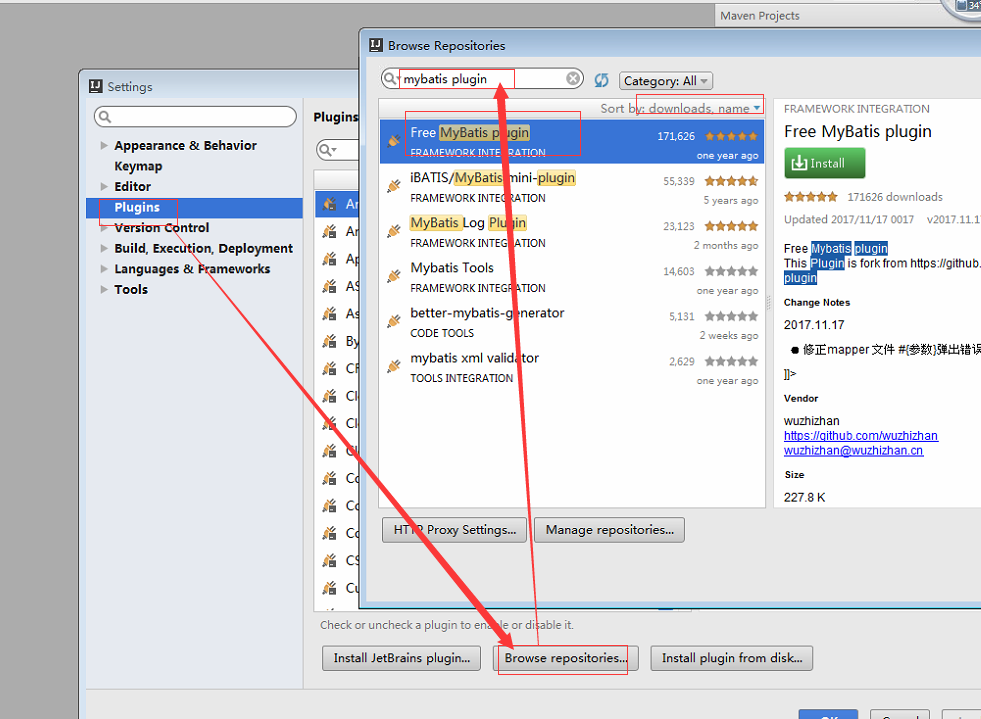The height and width of the screenshot is (719, 981).
Task: Select the Free MyBatis plugin row
Action: click(x=572, y=142)
